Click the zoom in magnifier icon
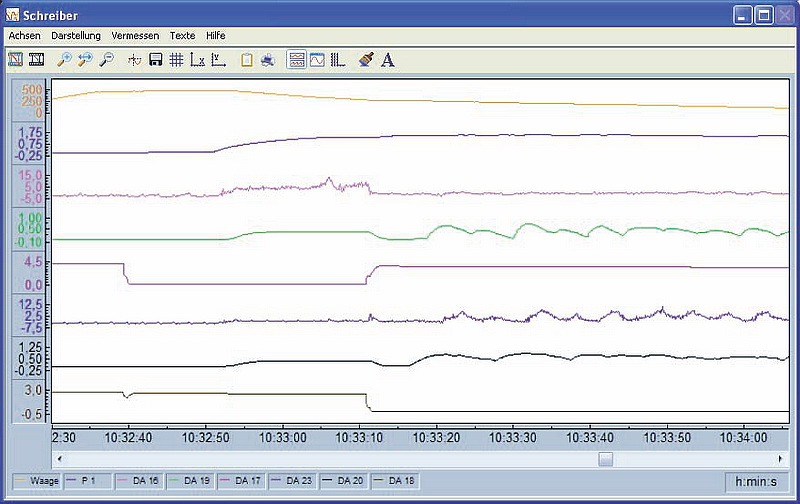800x504 pixels. coord(64,60)
